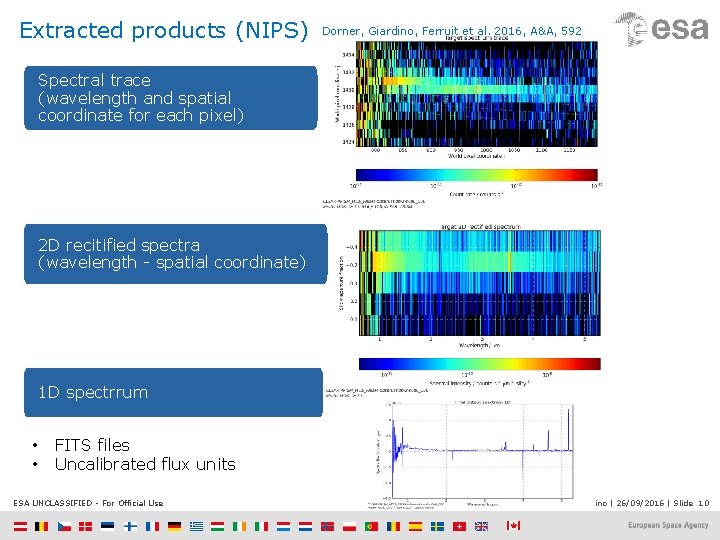Select the Czech Republic flag
This screenshot has width=720, height=540.
(x=64, y=526)
